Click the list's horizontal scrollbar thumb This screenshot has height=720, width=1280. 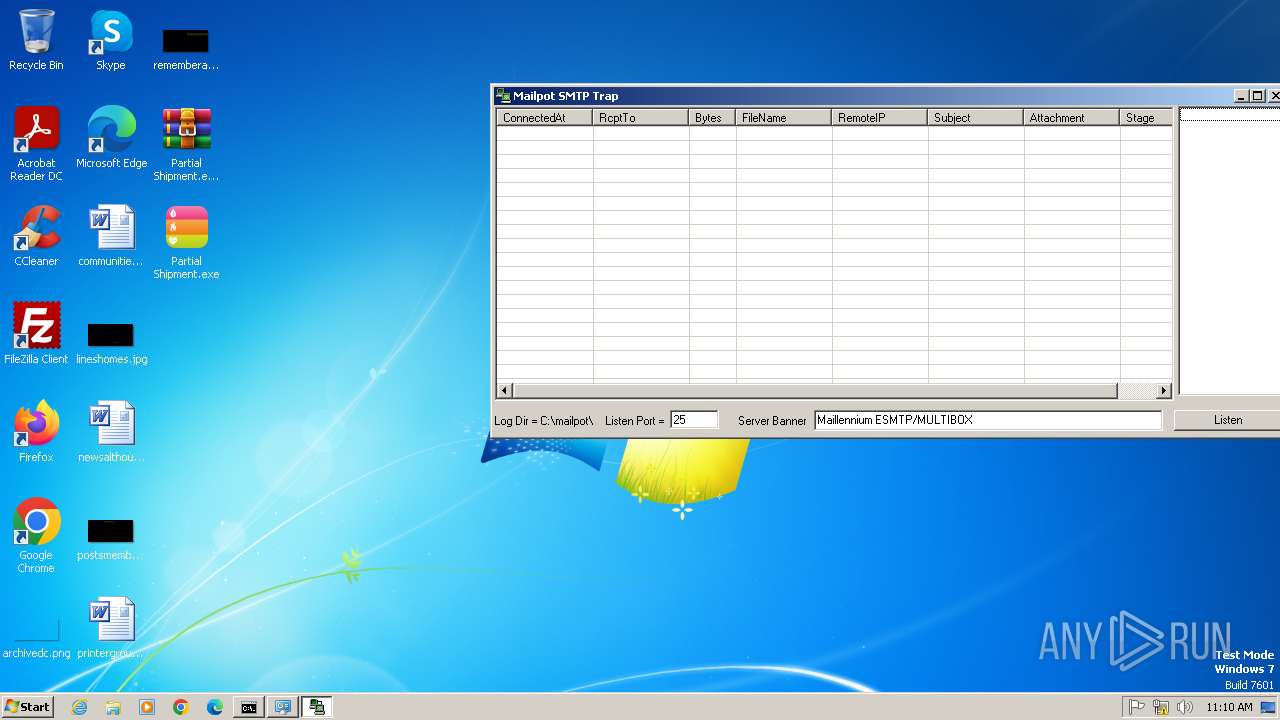point(815,391)
